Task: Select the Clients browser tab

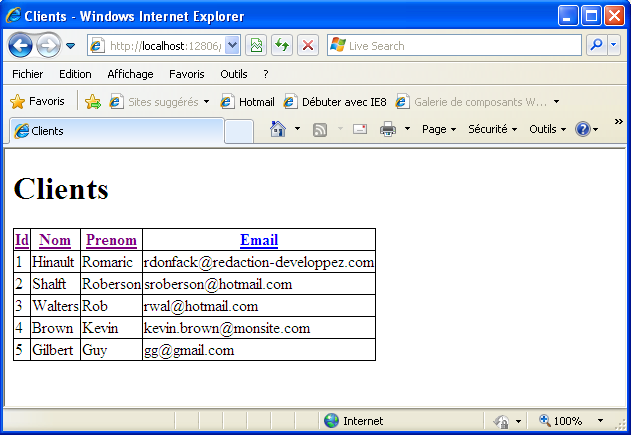Action: coord(115,131)
